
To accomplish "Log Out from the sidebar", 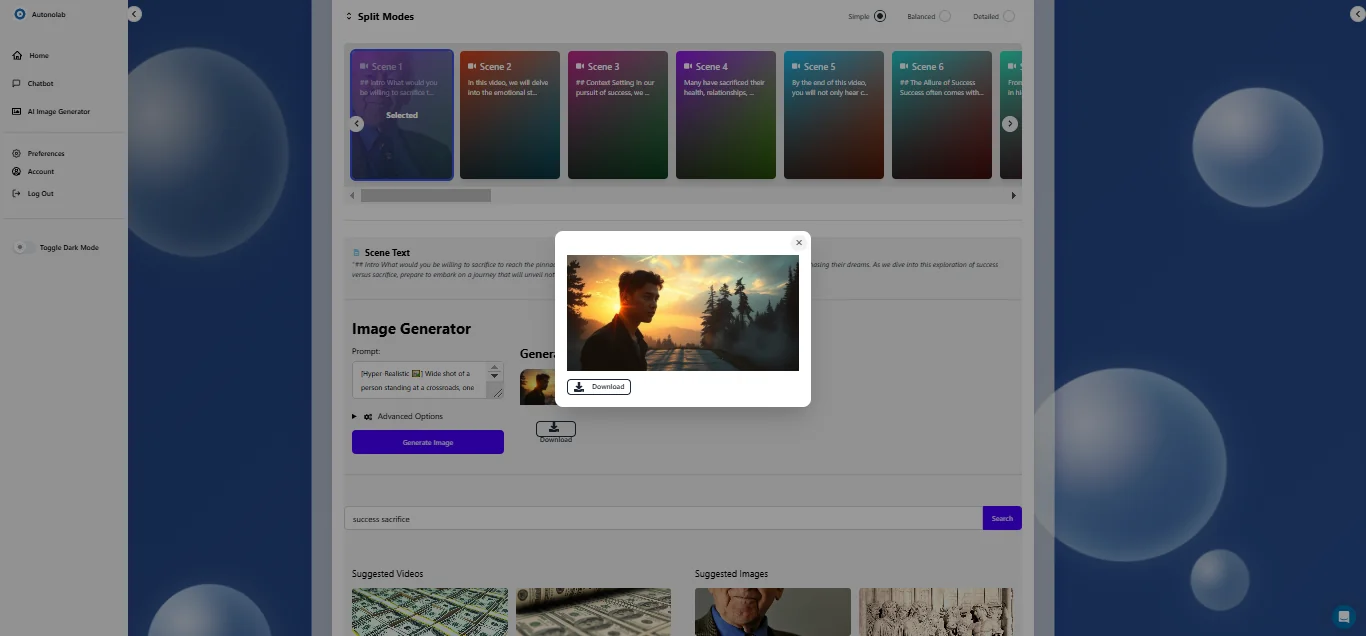I will [x=40, y=194].
